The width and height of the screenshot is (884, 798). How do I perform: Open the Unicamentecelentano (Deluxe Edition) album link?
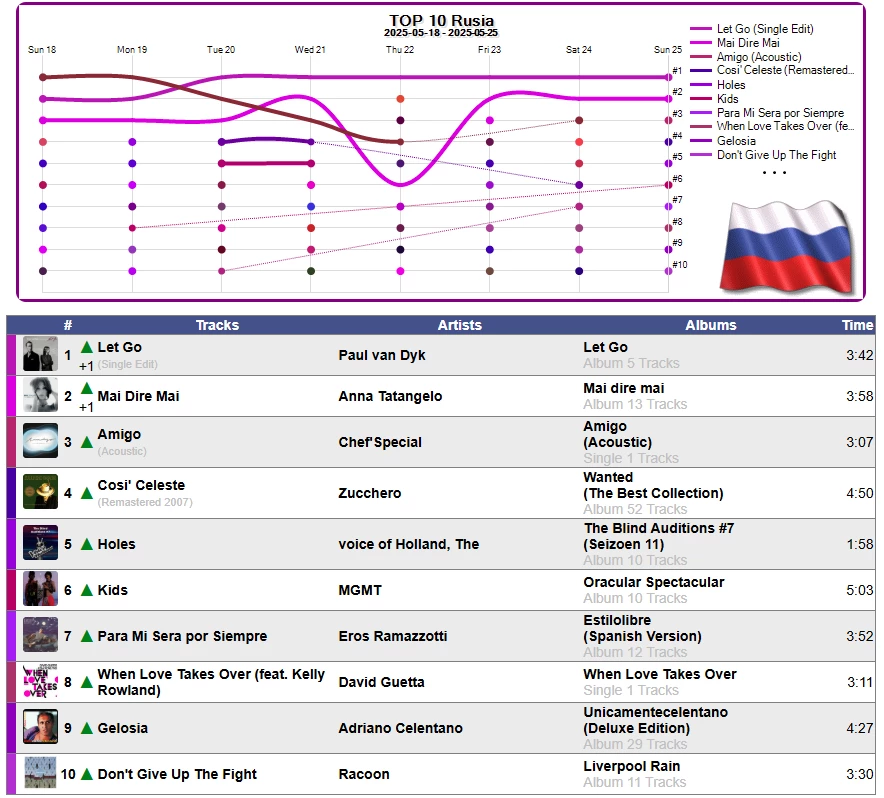point(656,720)
